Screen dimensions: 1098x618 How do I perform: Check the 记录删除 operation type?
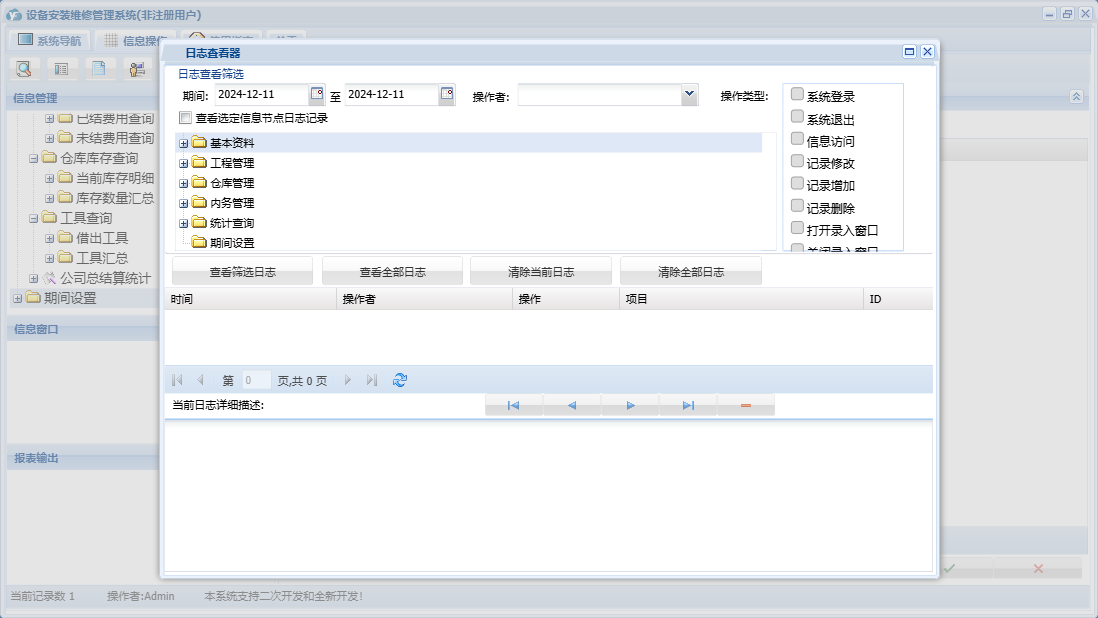797,206
